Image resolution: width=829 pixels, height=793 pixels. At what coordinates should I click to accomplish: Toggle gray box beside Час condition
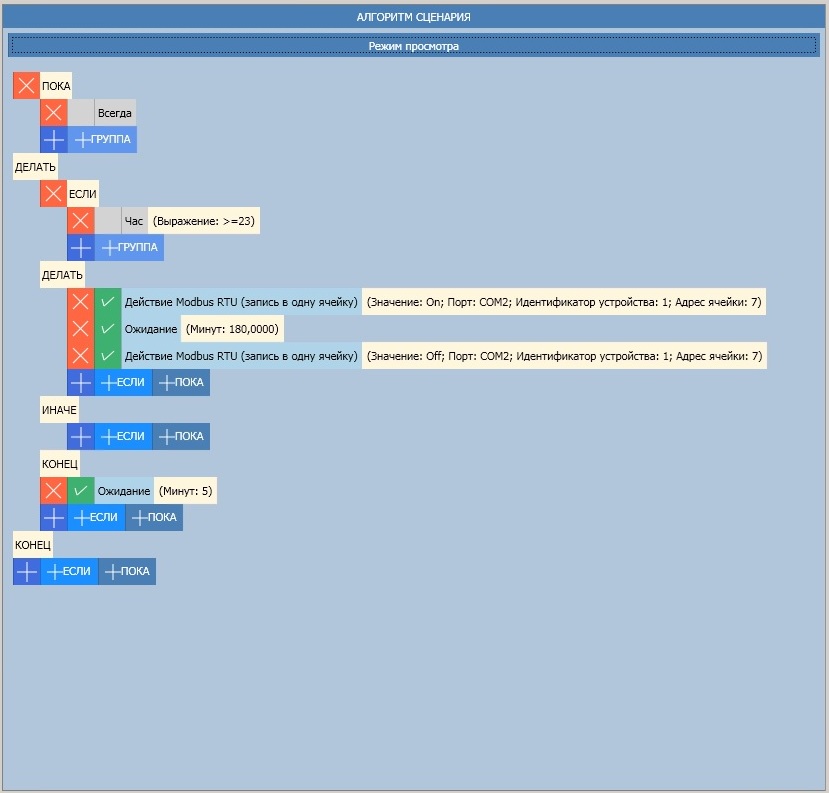108,220
